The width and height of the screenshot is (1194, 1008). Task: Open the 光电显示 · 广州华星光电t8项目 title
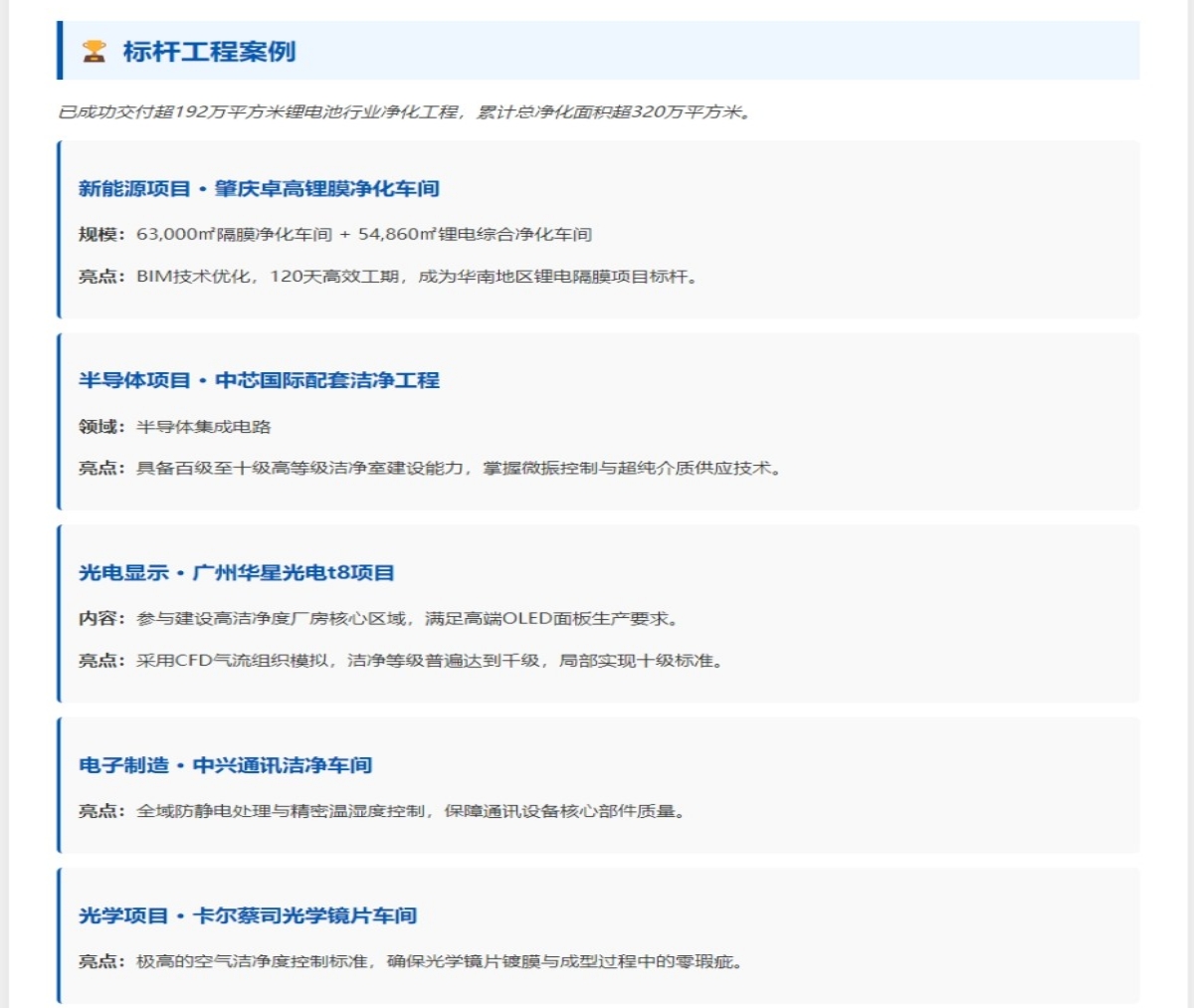point(237,573)
